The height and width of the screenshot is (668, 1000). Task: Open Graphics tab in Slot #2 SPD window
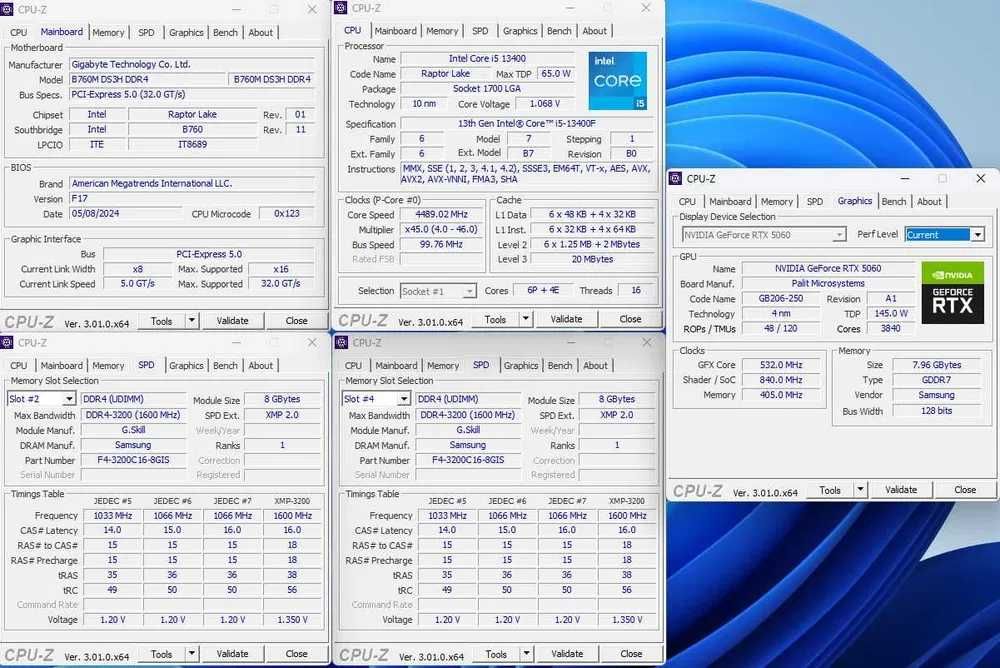[186, 365]
